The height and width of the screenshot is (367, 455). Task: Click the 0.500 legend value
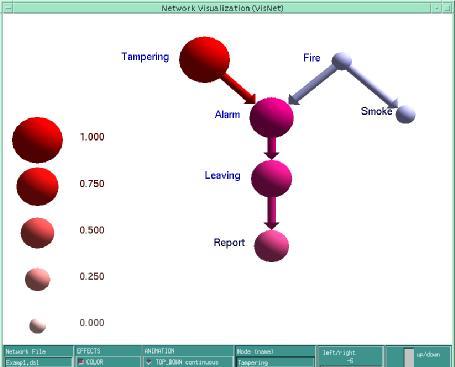(92, 230)
